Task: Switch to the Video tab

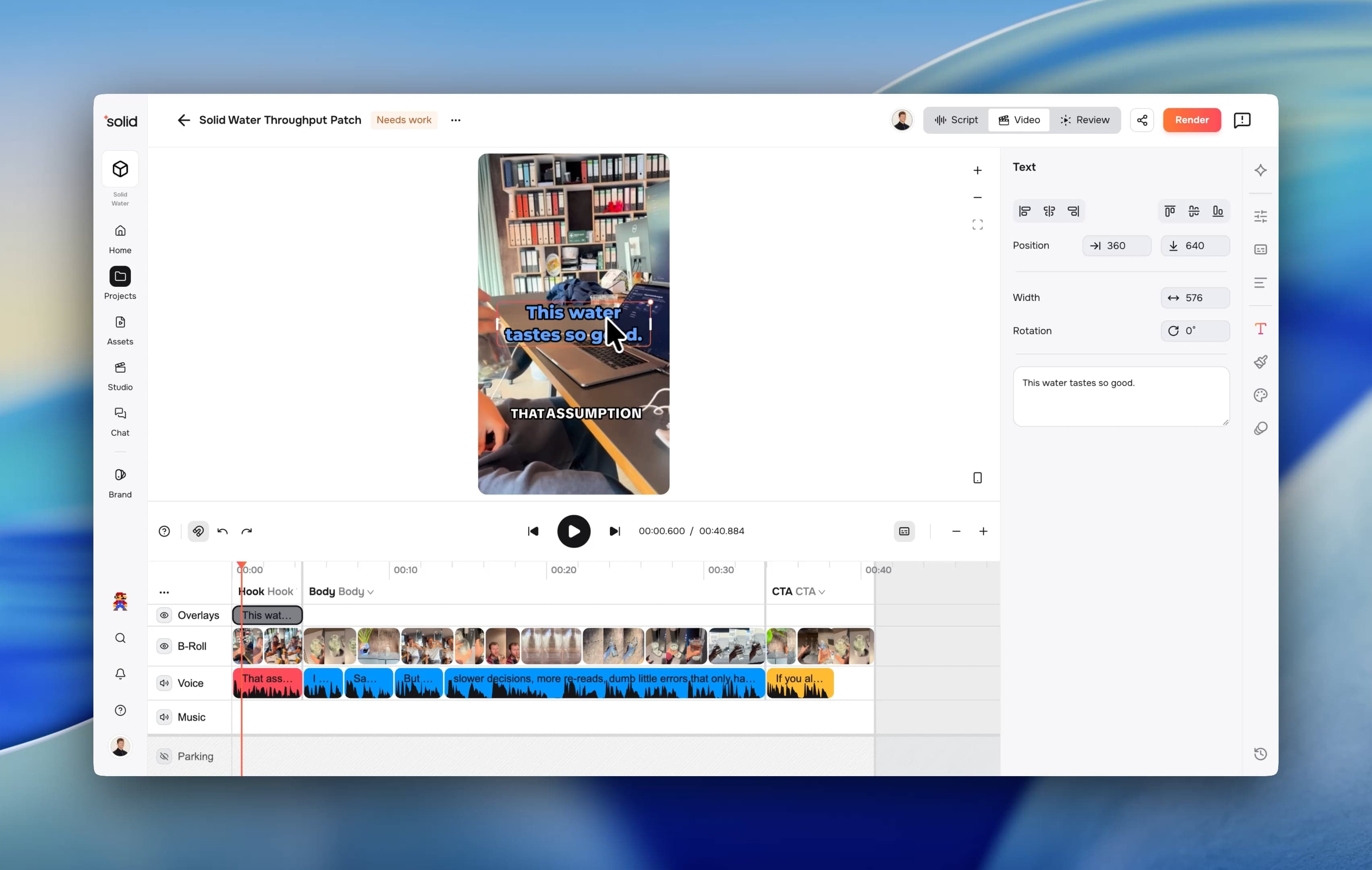Action: coord(1019,120)
